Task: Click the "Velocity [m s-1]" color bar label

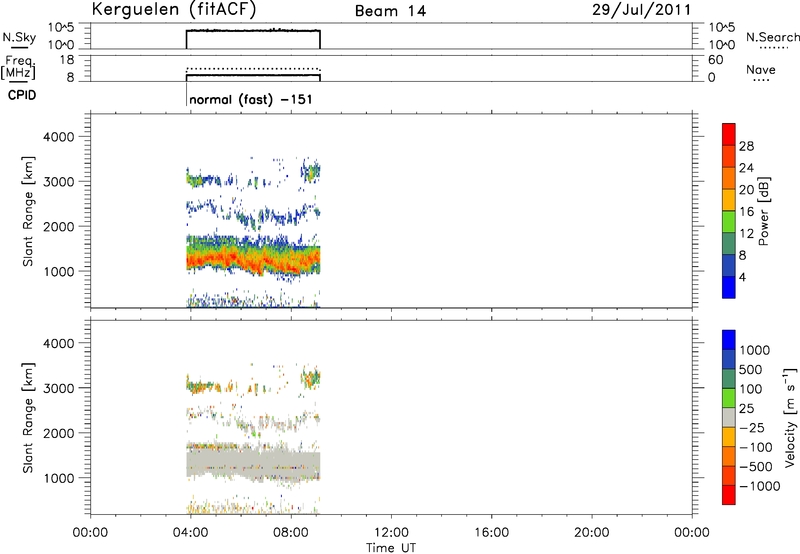Action: click(790, 417)
